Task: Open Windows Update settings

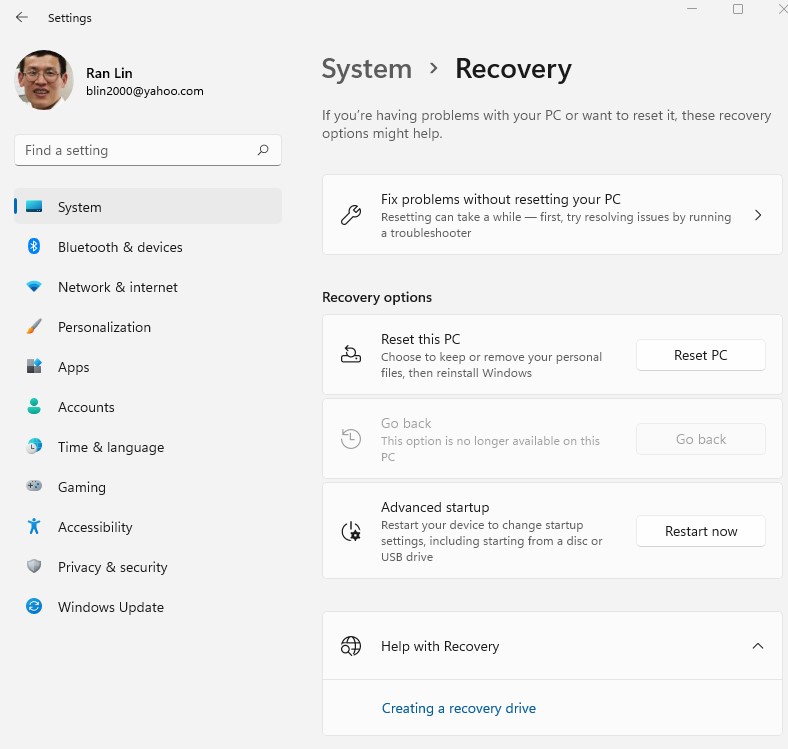Action: tap(148, 606)
